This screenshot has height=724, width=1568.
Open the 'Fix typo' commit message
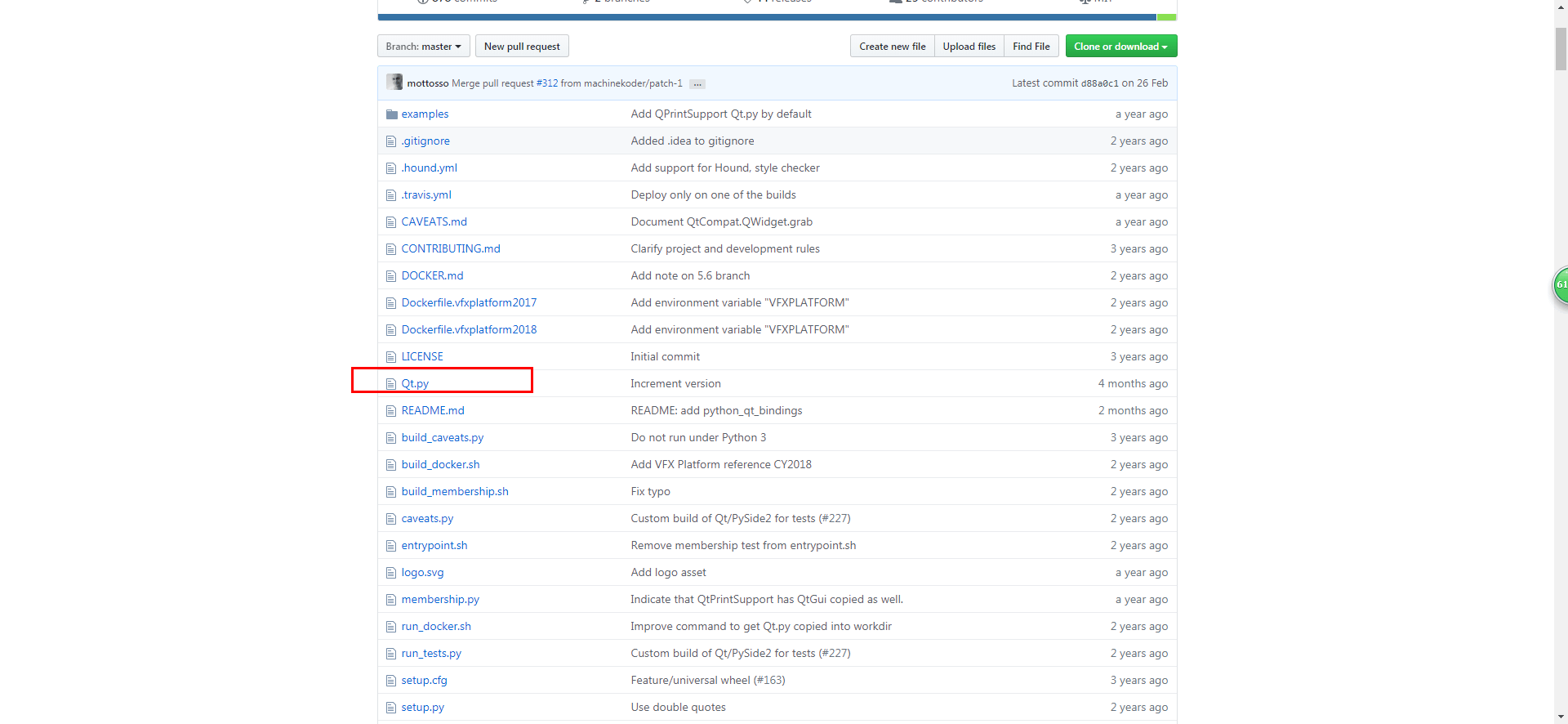(650, 492)
